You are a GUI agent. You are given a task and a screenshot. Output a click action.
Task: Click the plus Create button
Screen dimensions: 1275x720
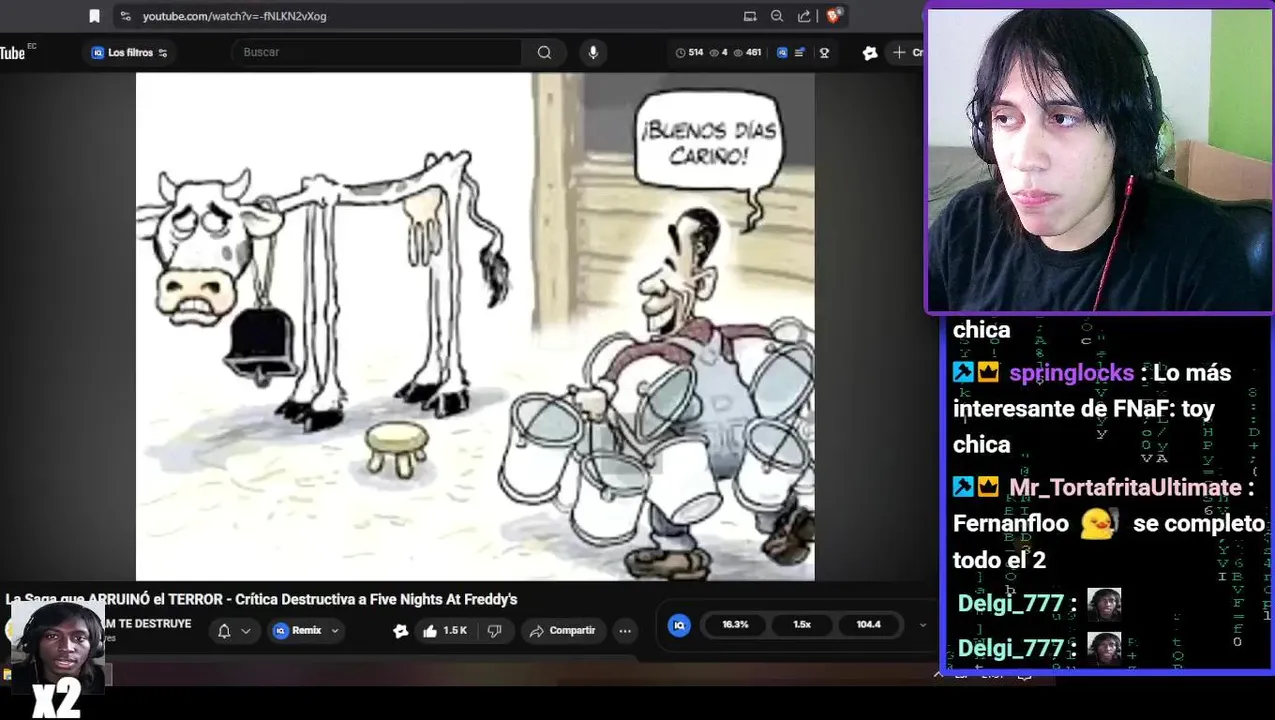click(906, 52)
